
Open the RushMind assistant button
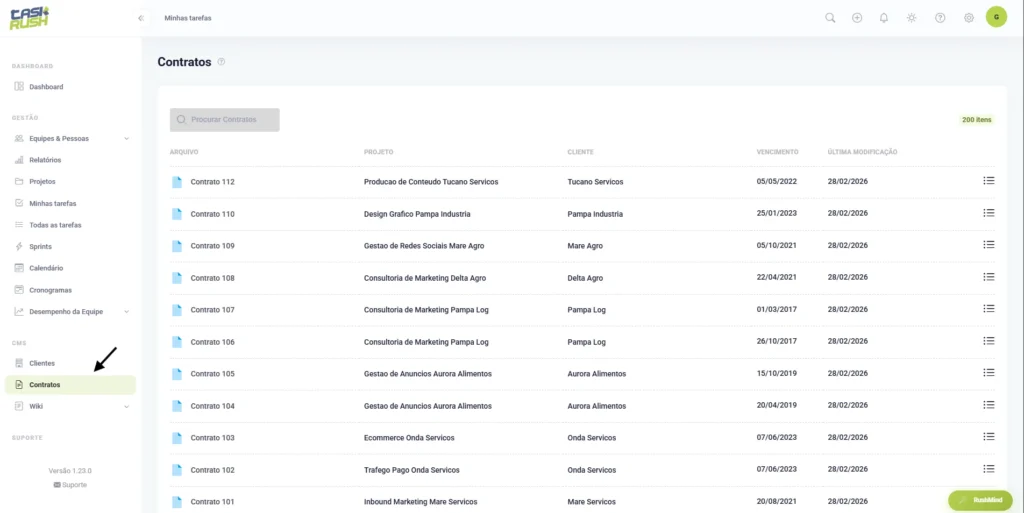click(x=980, y=500)
